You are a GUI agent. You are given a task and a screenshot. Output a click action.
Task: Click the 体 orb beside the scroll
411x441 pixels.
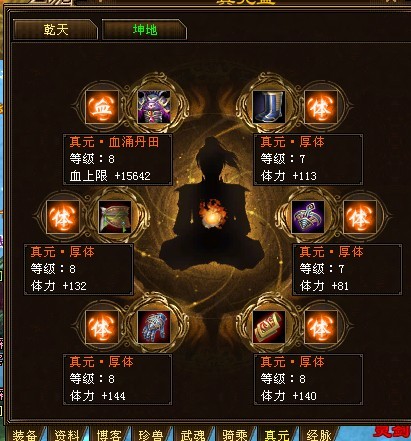pos(321,327)
